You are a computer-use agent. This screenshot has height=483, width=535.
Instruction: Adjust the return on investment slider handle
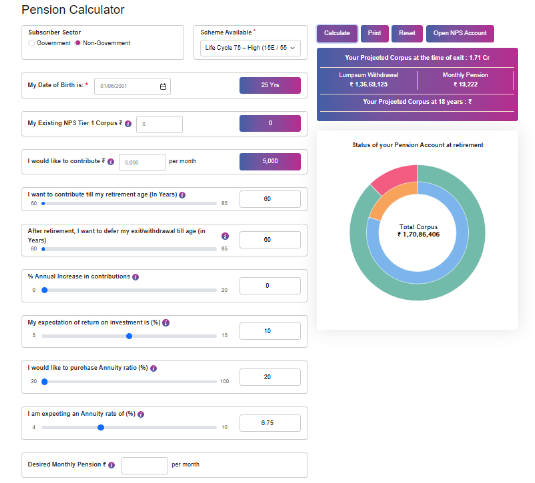[x=129, y=336]
